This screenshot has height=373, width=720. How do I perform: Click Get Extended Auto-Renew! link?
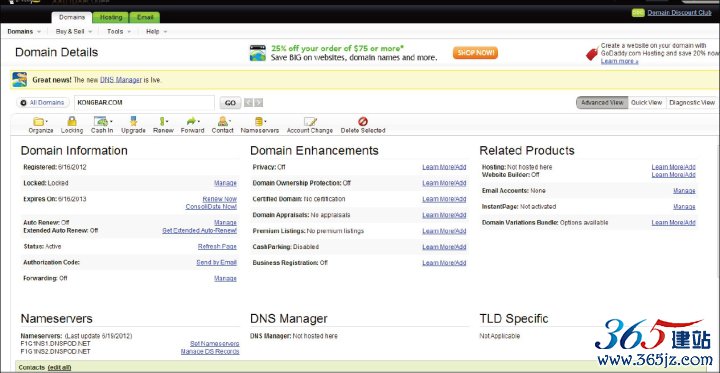point(199,230)
